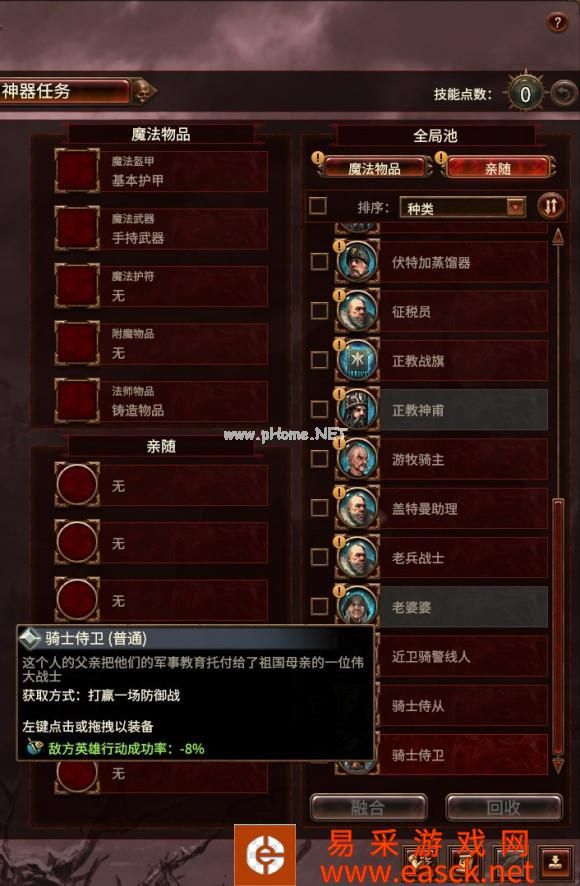Select the 正教战旗 banner icon
This screenshot has height=886, width=580.
click(x=357, y=360)
